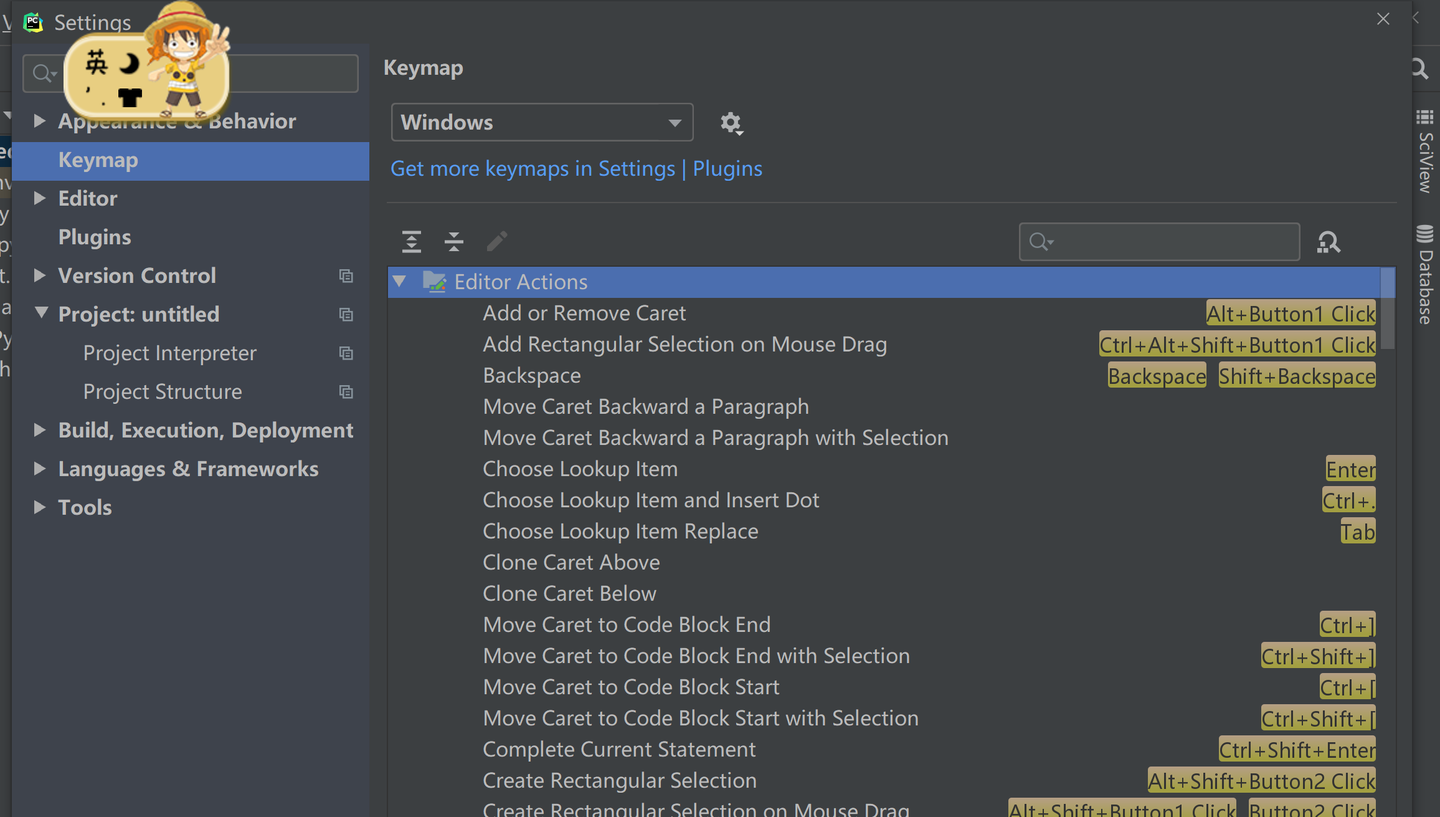Open the Windows keymap dropdown

click(x=541, y=123)
